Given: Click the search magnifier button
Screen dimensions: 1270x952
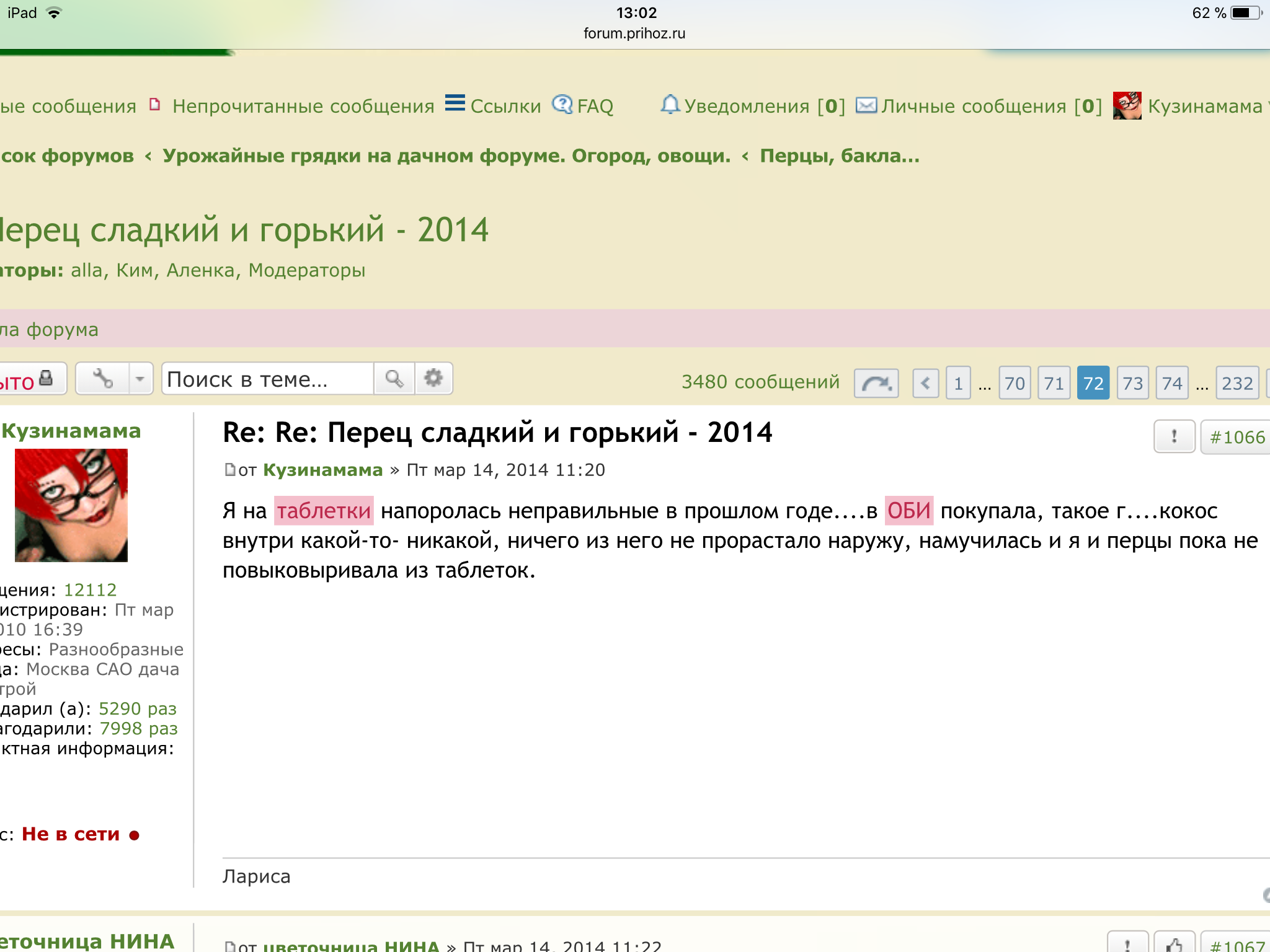Looking at the screenshot, I should (394, 378).
